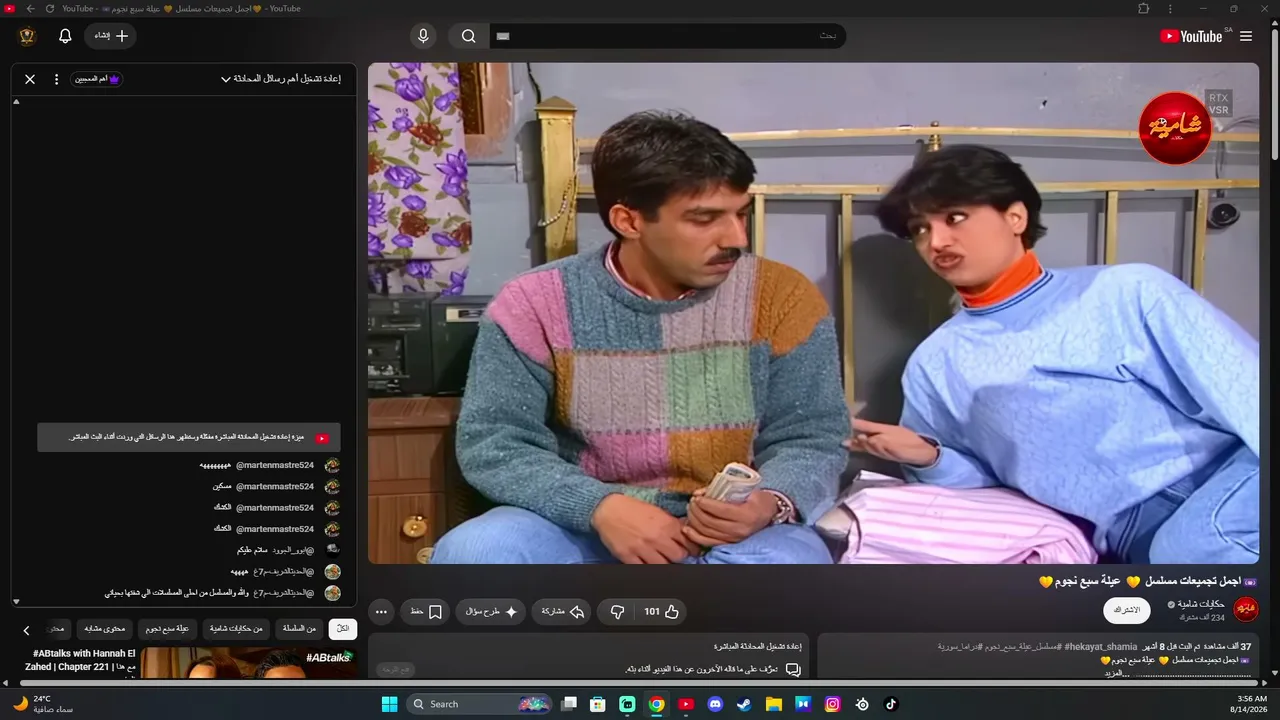Open the #ABtalks video thumbnail

[x=248, y=663]
